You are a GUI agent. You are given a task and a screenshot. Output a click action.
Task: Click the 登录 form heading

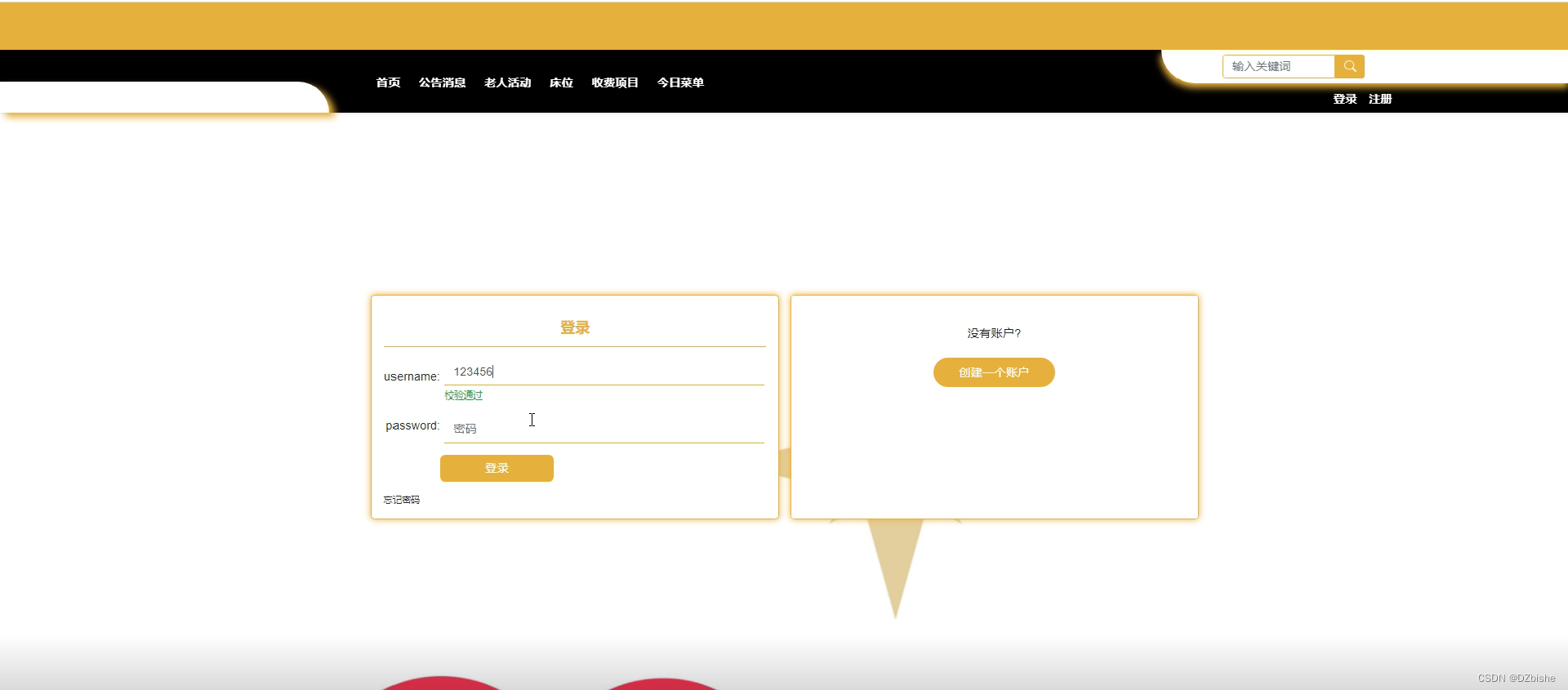coord(575,327)
